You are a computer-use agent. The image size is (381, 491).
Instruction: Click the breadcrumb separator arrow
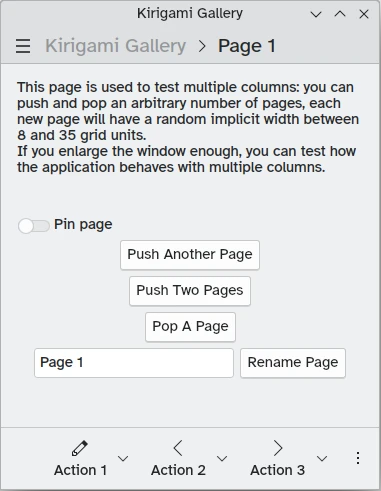pyautogui.click(x=202, y=46)
